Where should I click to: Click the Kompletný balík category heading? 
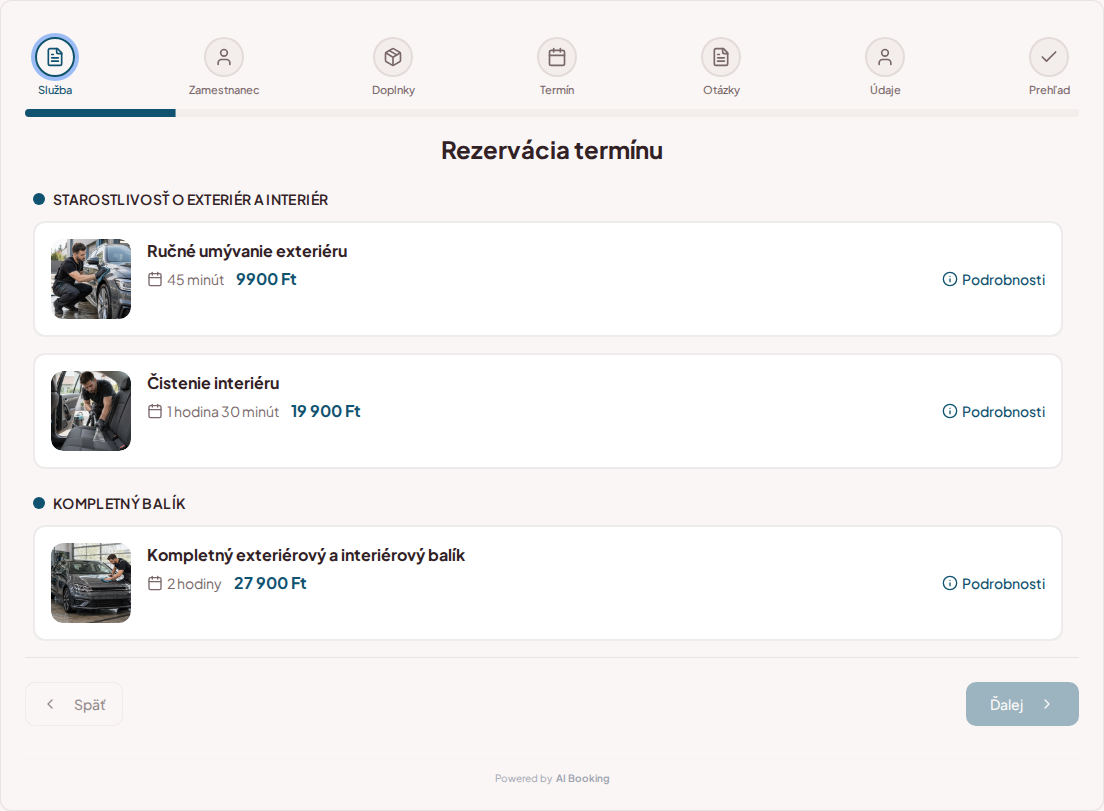coord(119,504)
